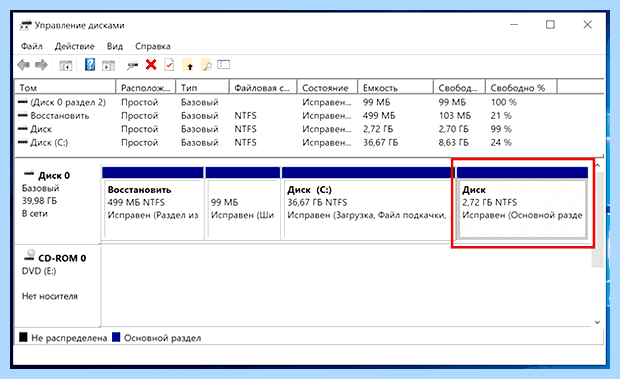Click Базовый in the Восстановить list row

pyautogui.click(x=200, y=116)
